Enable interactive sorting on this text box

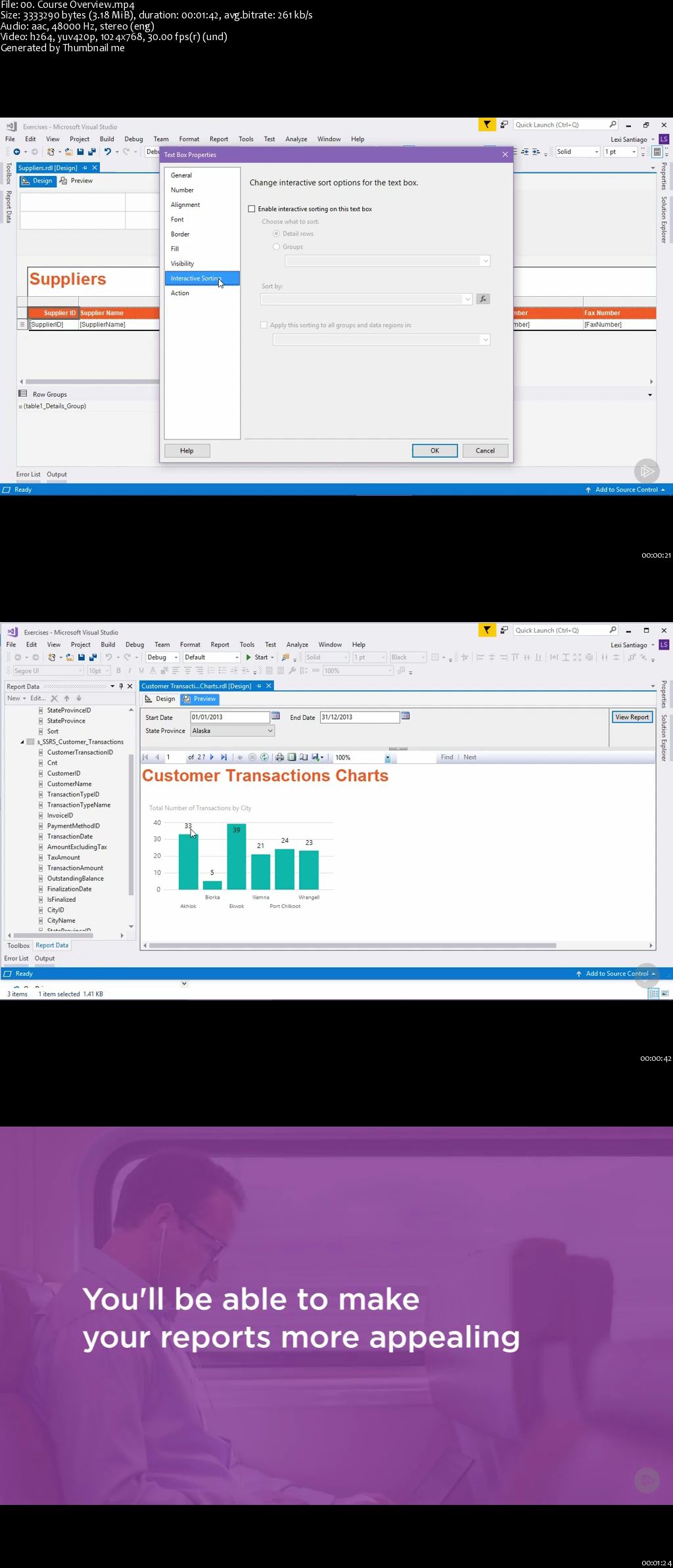(x=252, y=209)
